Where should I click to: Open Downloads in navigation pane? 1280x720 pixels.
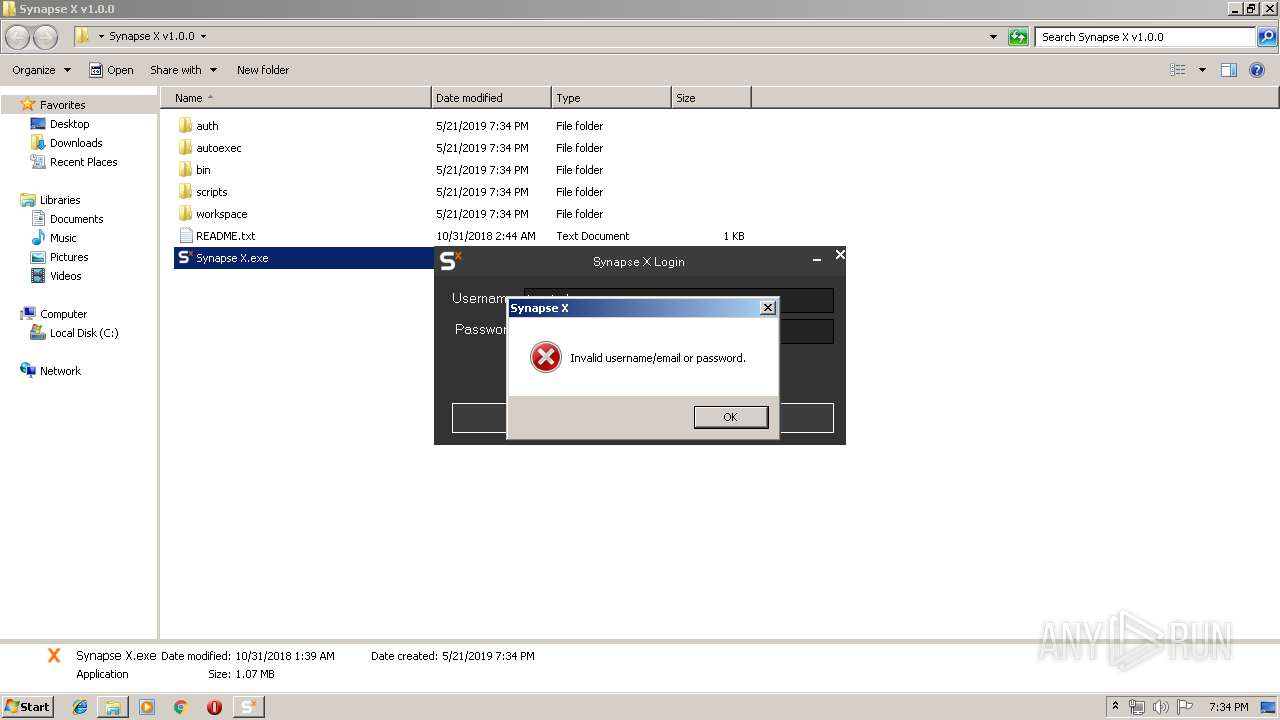point(76,143)
